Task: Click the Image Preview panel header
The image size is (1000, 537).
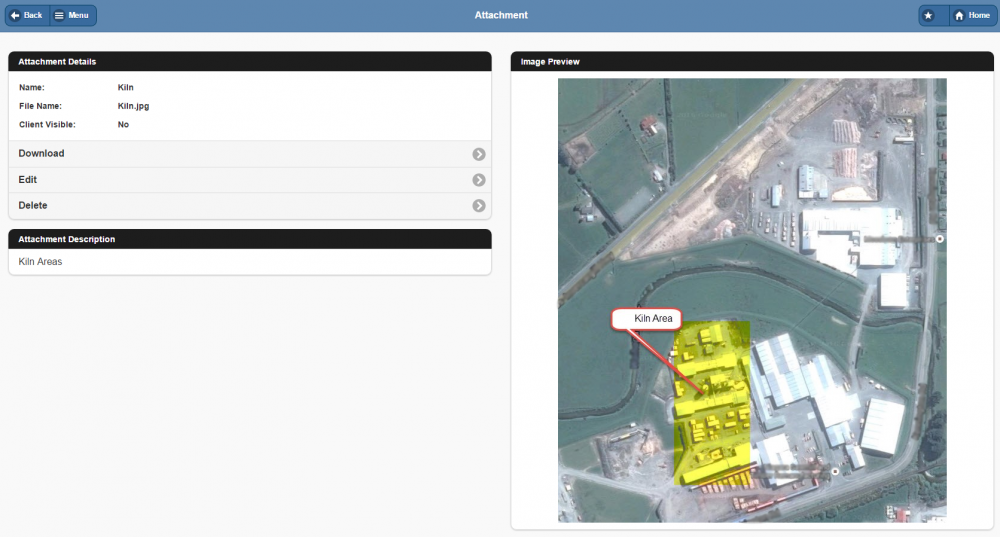Action: pos(751,62)
